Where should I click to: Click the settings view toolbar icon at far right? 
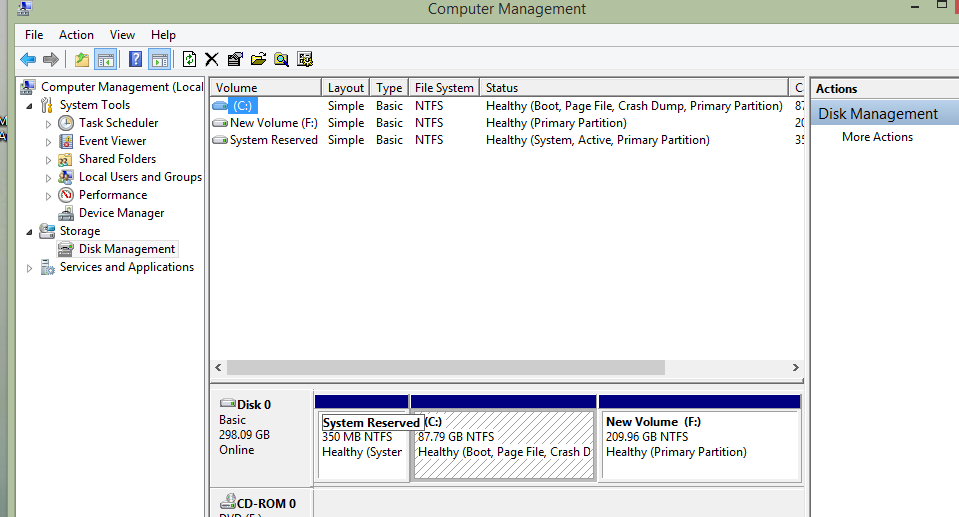305,59
